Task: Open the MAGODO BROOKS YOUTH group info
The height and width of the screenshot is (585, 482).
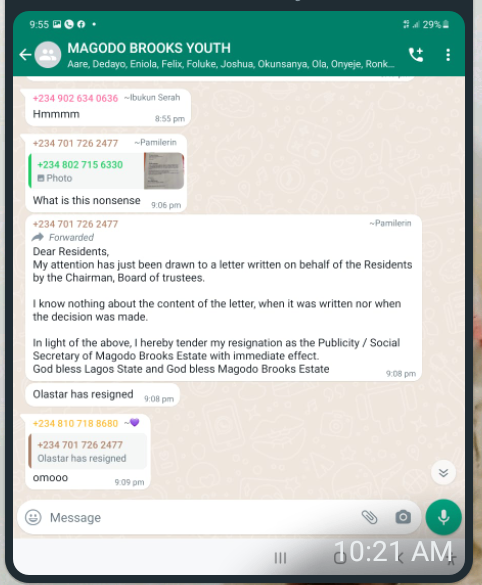Action: pos(149,48)
